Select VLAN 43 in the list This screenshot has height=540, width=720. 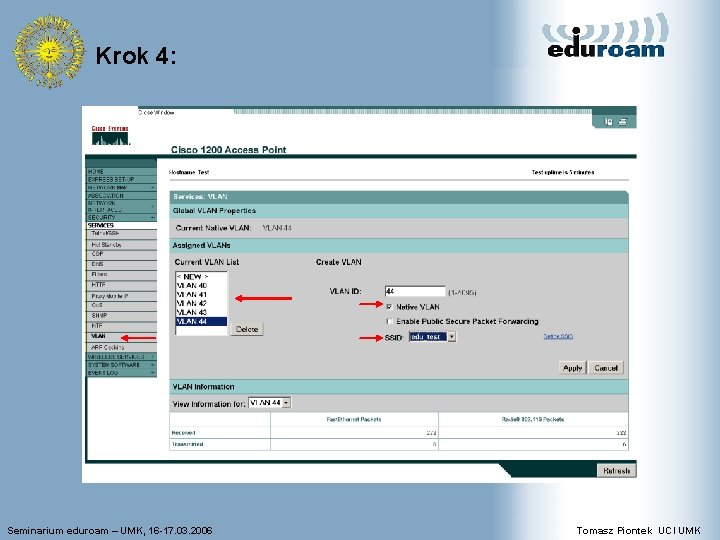click(x=201, y=312)
